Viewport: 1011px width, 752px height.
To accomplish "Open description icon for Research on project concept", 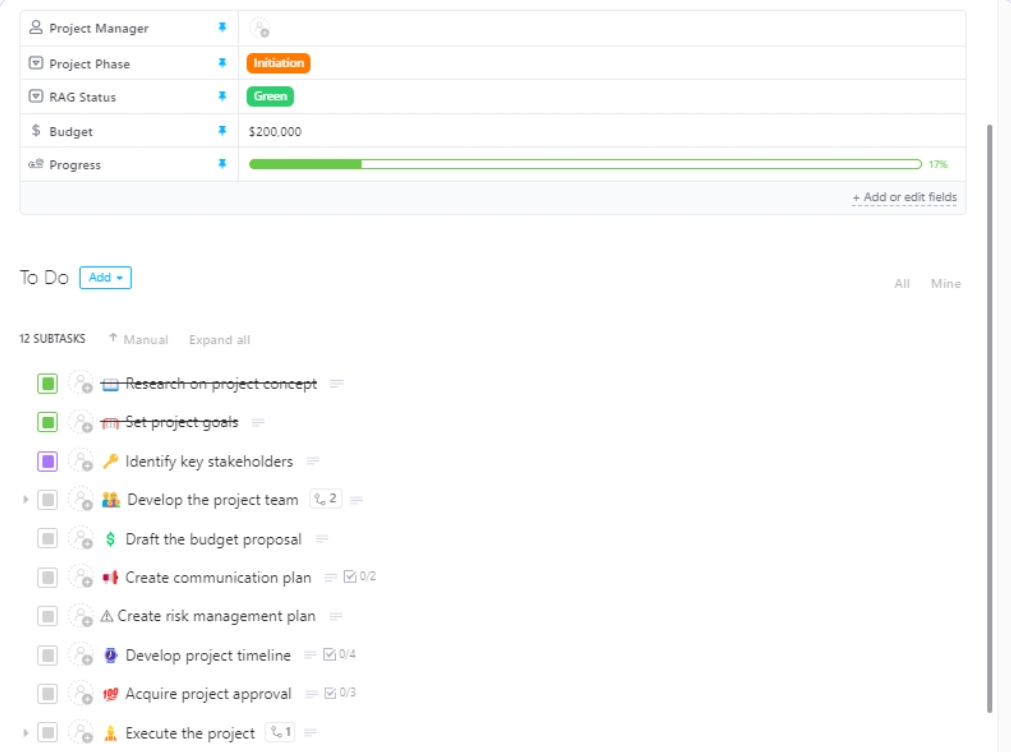I will [x=336, y=384].
